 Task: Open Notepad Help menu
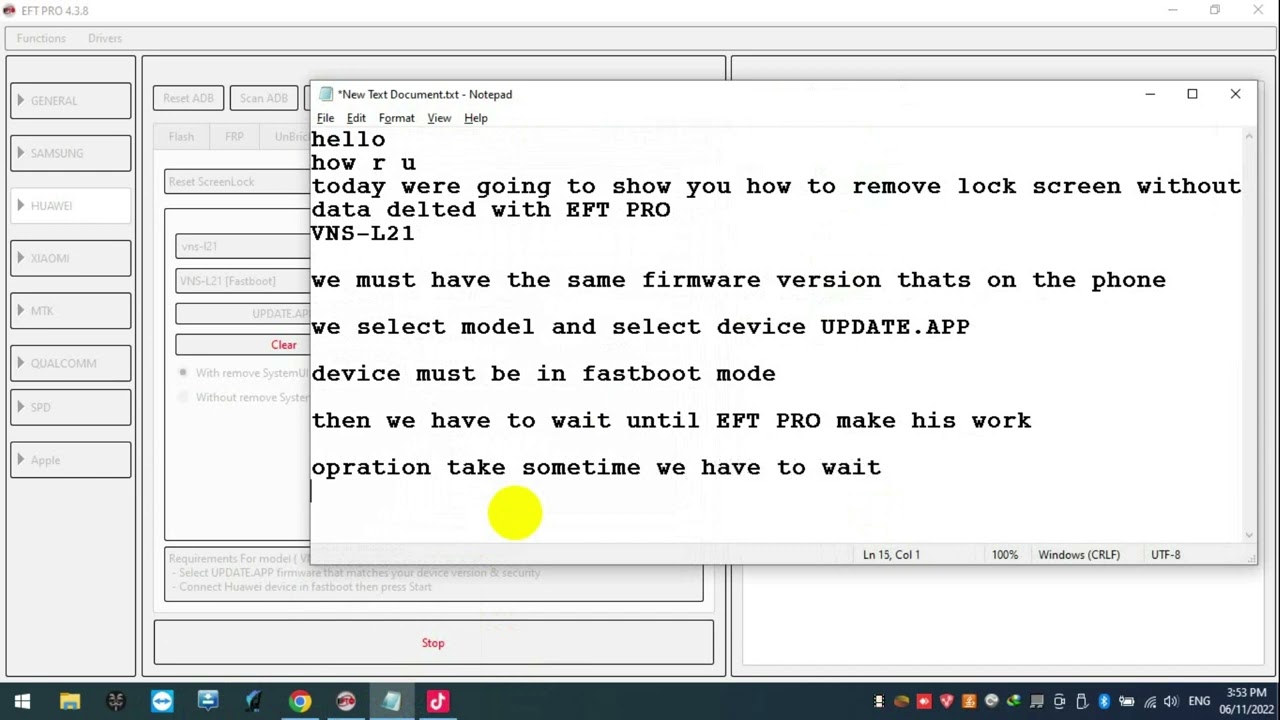(476, 118)
